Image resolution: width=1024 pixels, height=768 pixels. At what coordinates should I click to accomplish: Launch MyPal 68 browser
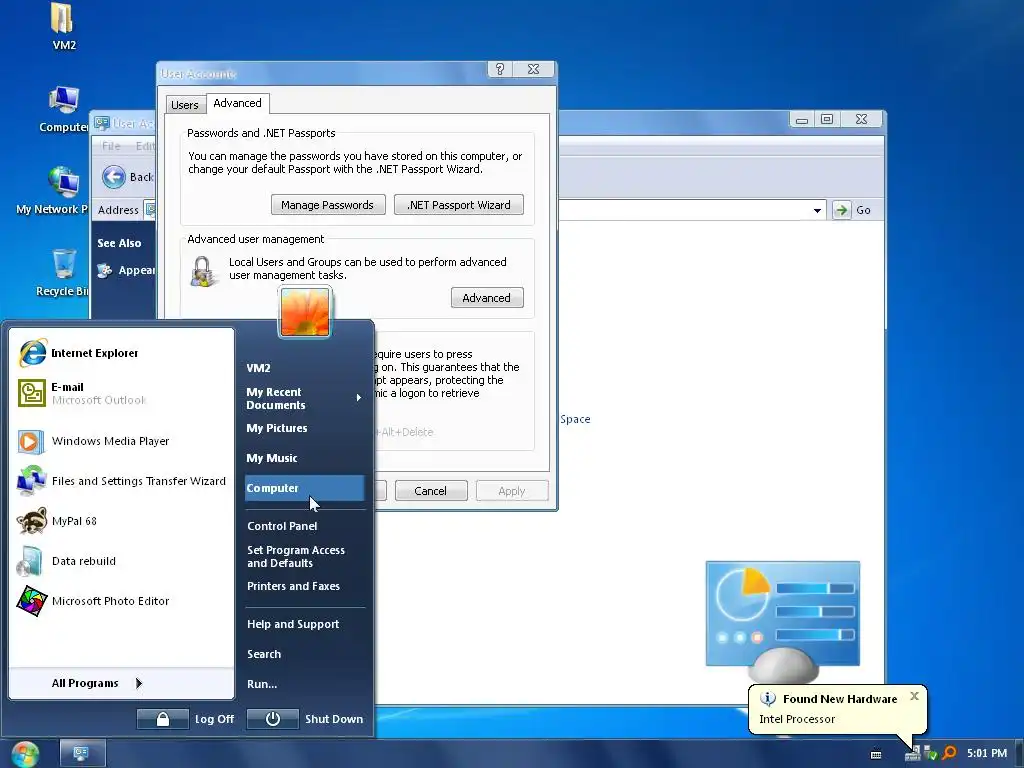pos(122,521)
